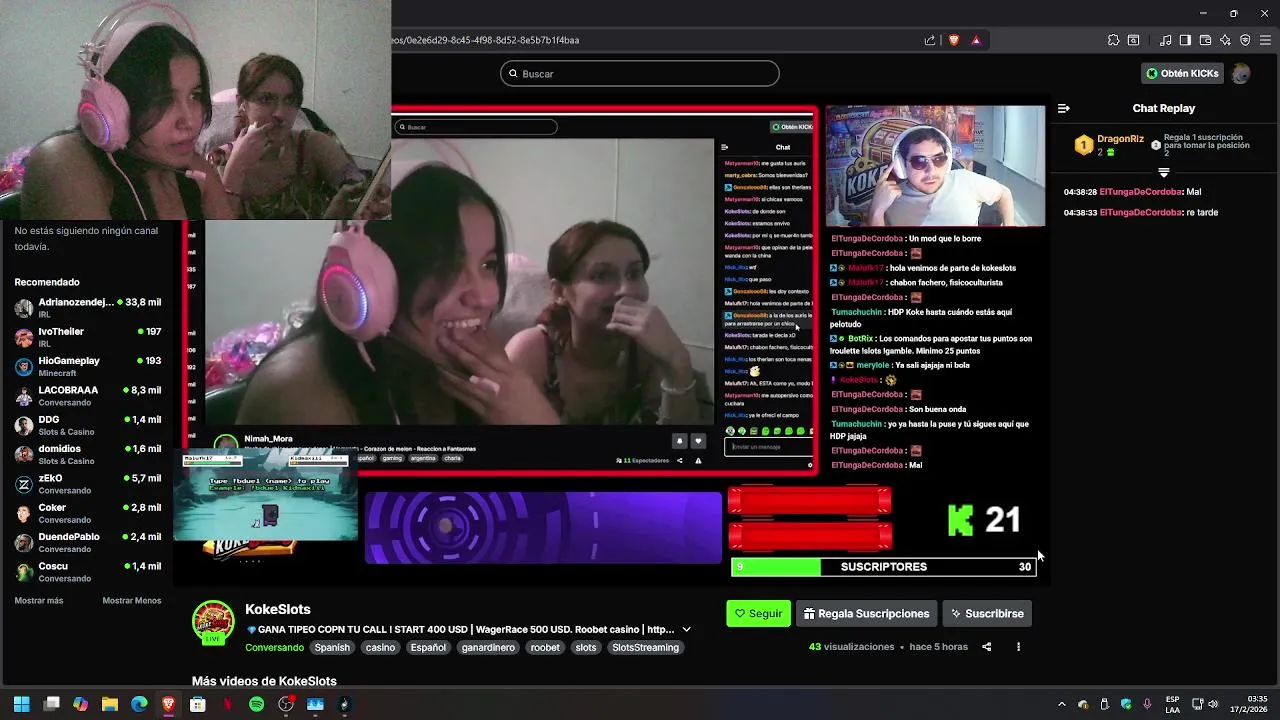Click the share icon next to hace 5 horas
This screenshot has height=720, width=1280.
tap(986, 647)
